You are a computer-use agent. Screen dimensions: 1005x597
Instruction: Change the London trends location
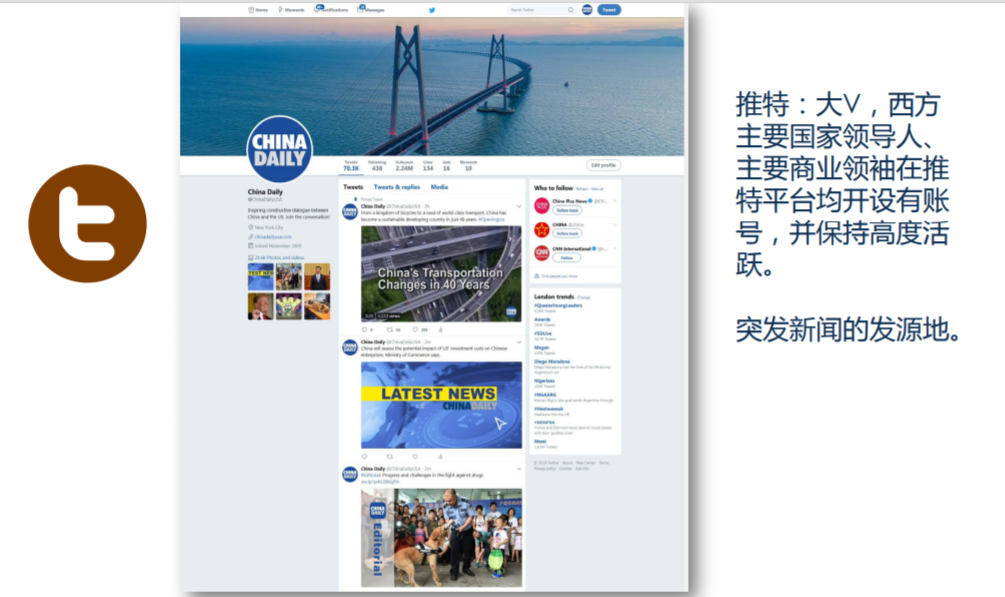click(583, 298)
